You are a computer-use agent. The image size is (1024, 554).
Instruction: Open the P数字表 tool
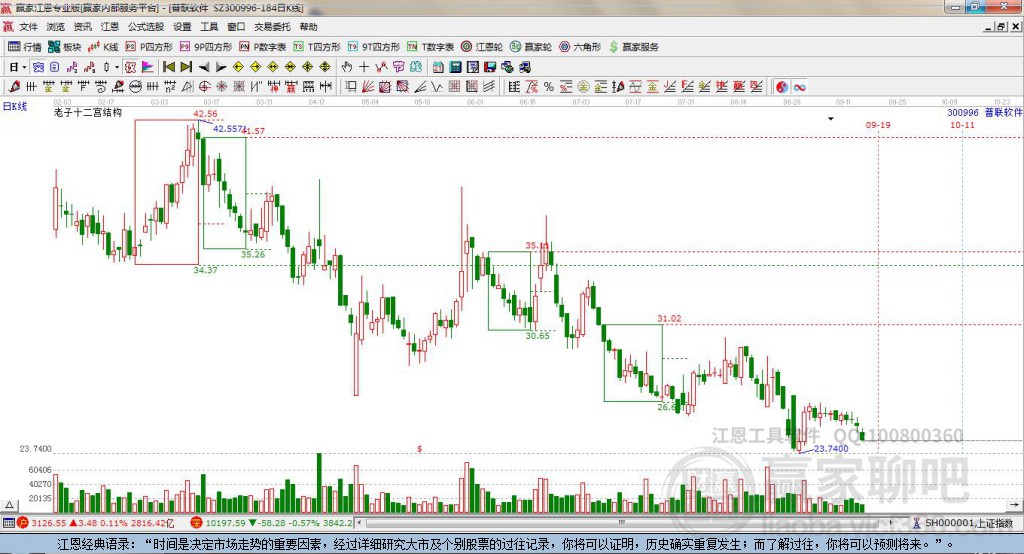pos(263,47)
